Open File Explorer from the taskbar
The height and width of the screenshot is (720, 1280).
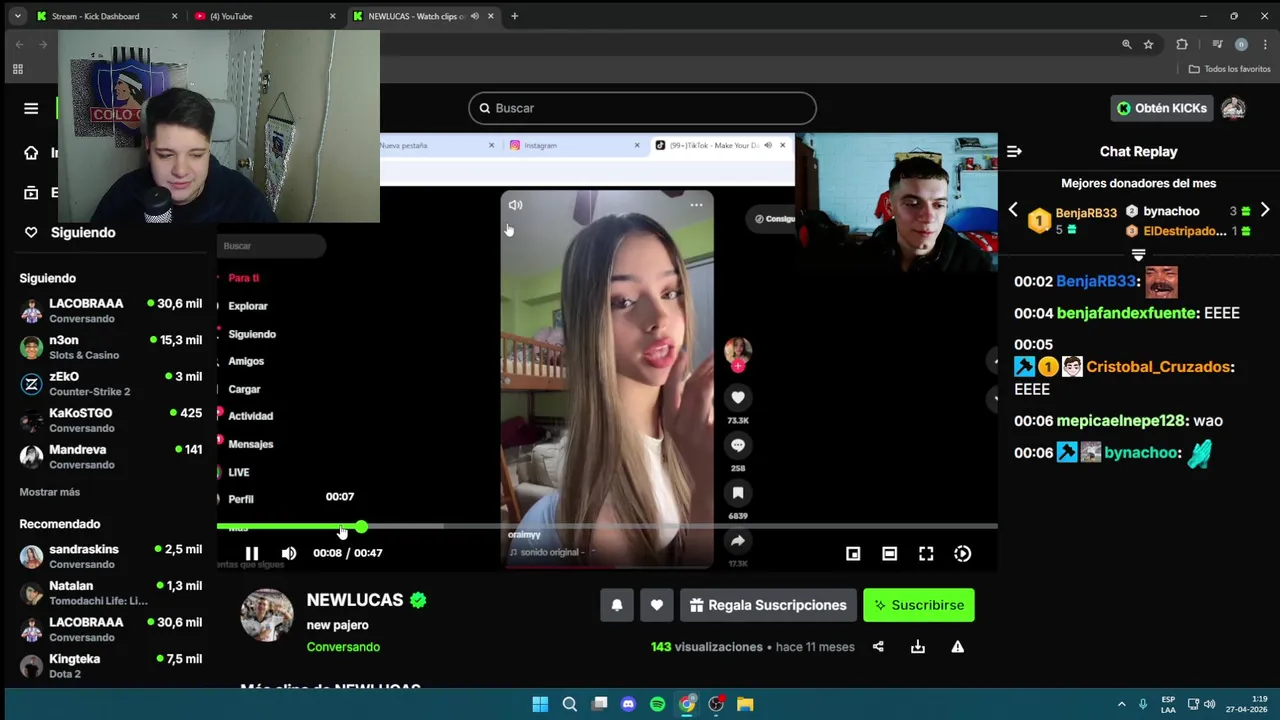coord(745,704)
